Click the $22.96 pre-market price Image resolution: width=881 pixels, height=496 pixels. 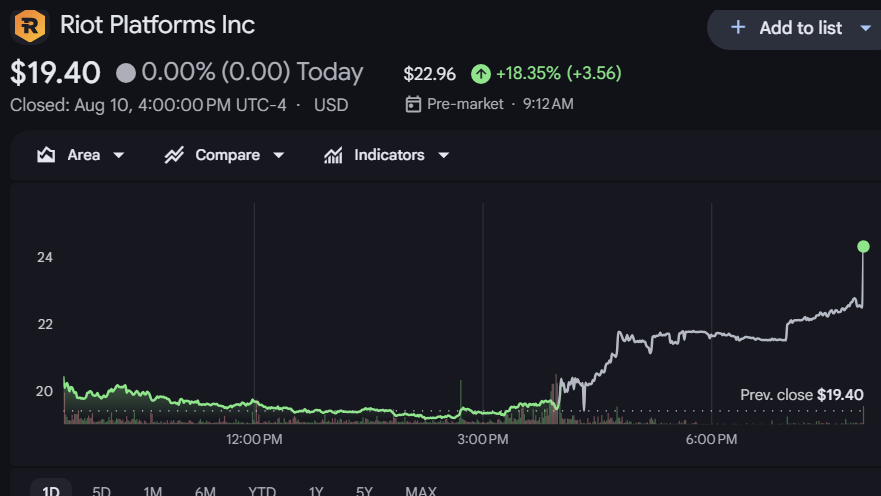pos(429,74)
